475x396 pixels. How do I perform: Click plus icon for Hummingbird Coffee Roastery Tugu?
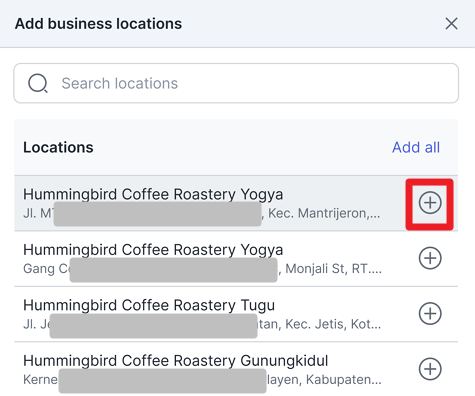(x=430, y=313)
